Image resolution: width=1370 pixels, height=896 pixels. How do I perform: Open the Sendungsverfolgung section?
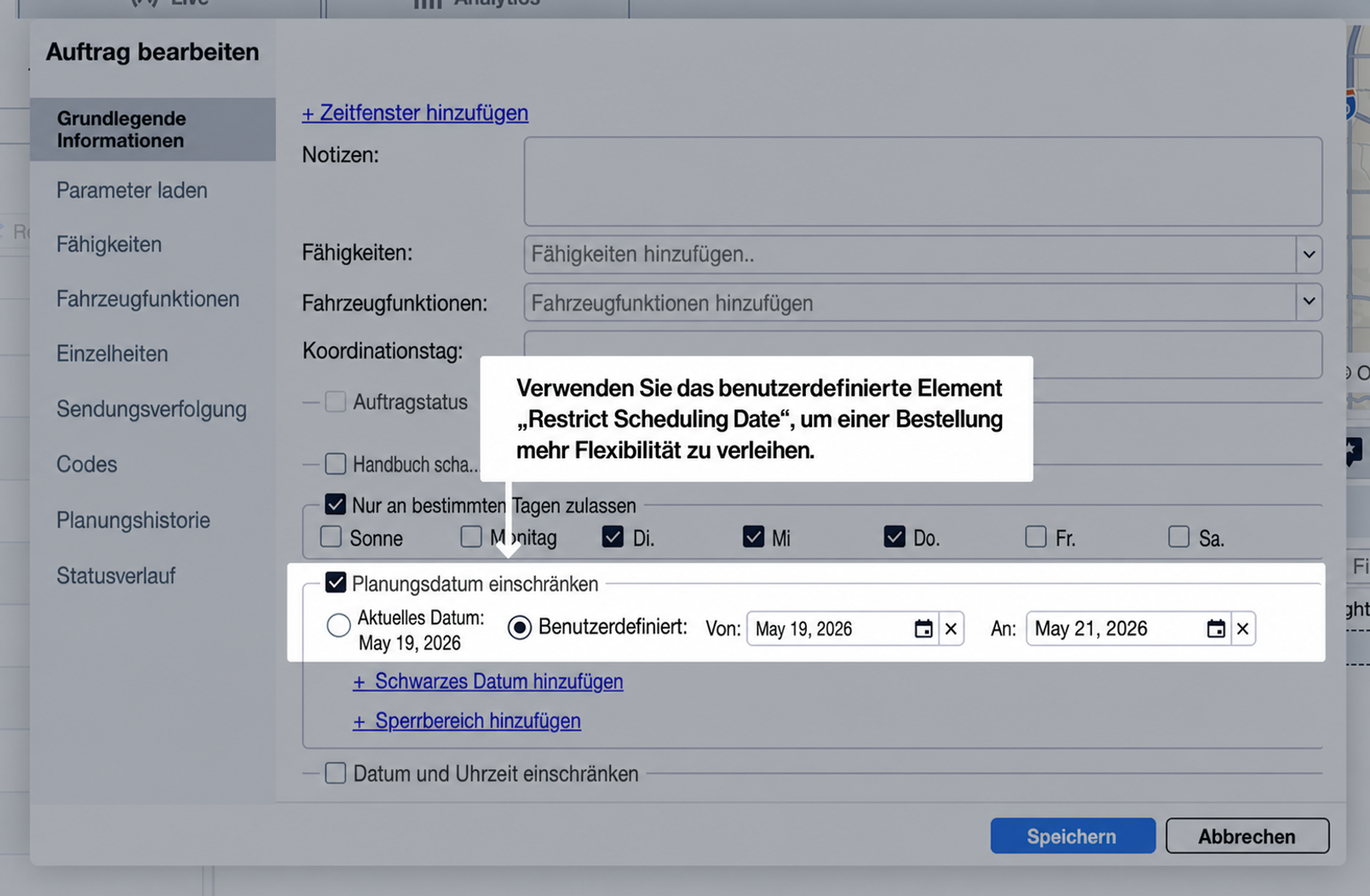(152, 409)
